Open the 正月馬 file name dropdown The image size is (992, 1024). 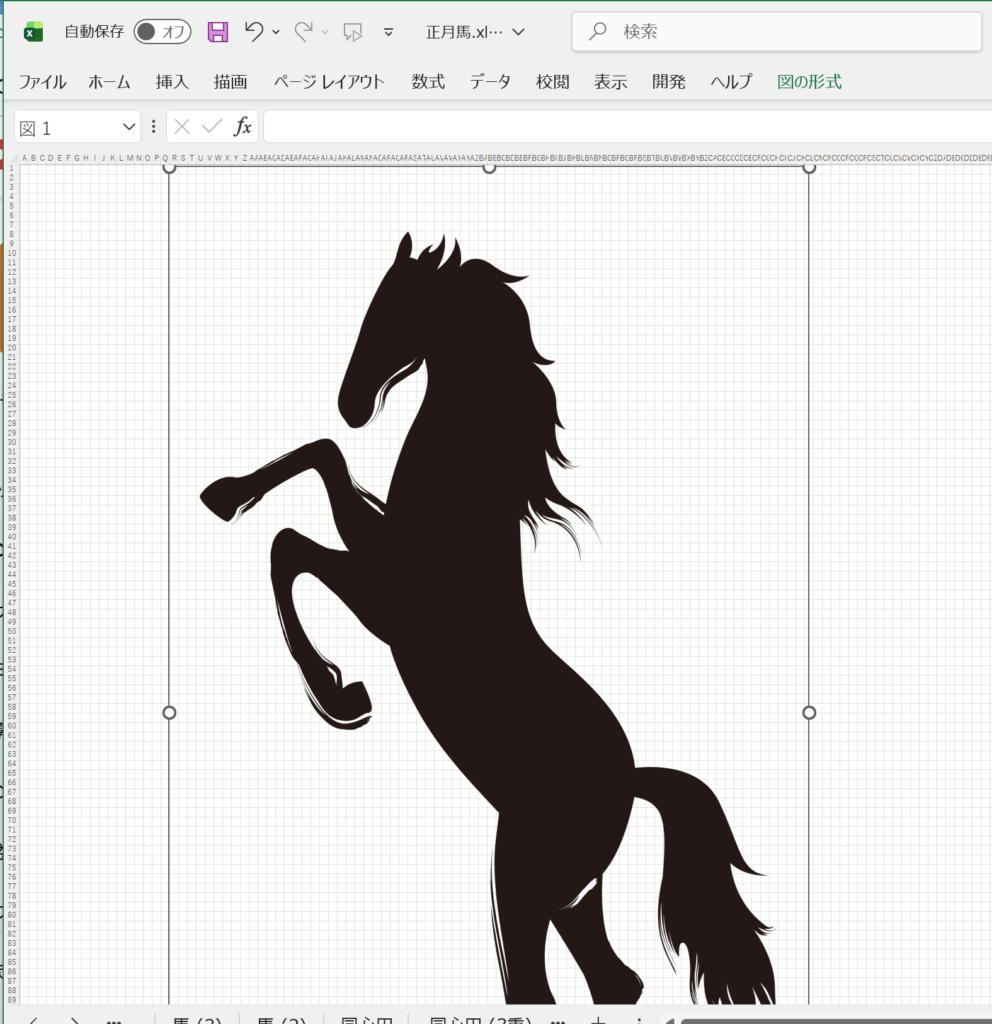pos(518,32)
